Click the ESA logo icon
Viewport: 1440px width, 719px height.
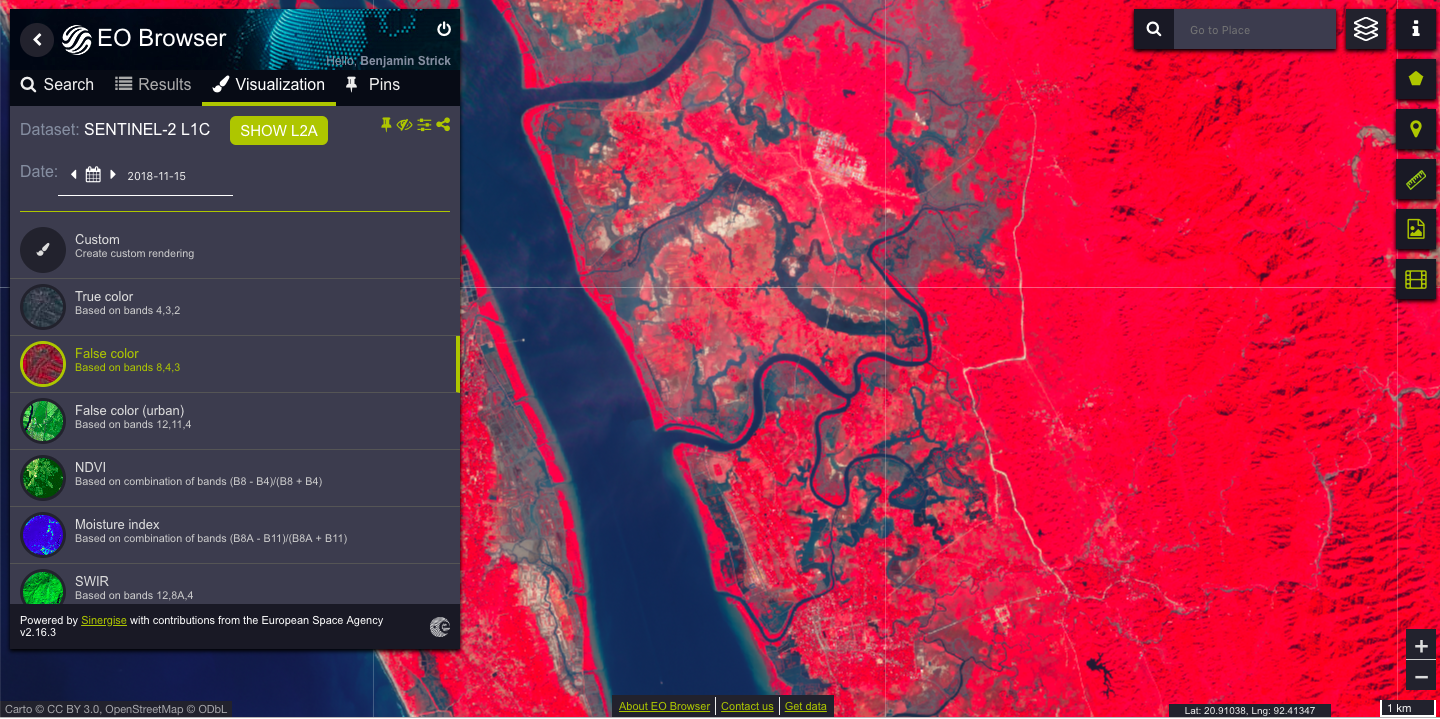coord(440,627)
